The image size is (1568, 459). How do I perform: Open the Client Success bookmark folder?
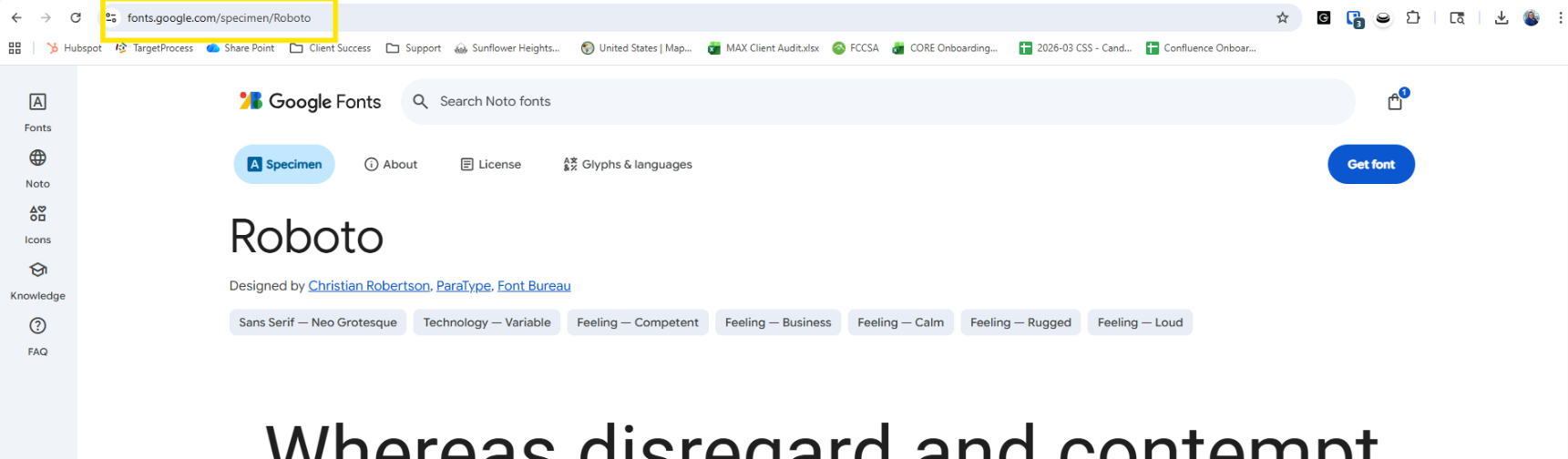[330, 48]
